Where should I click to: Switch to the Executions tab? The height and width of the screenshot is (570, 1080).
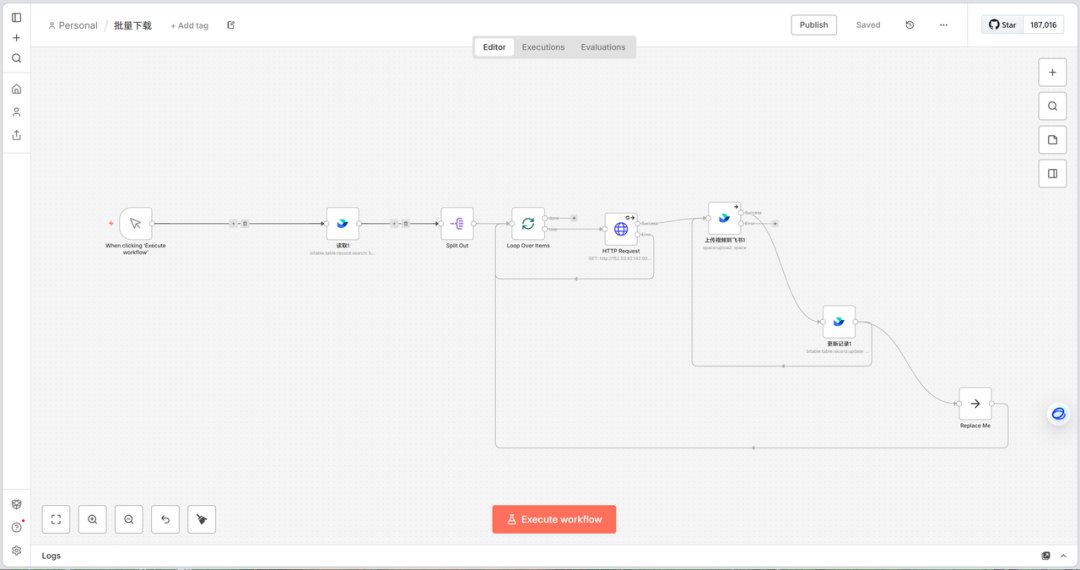543,47
